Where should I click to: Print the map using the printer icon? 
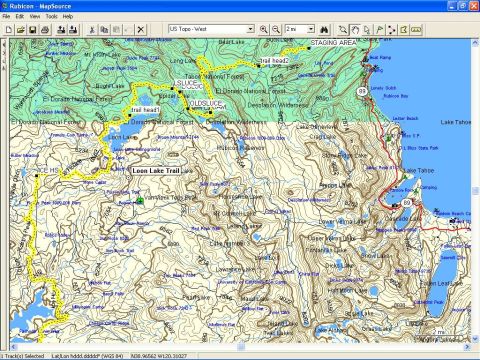[x=45, y=30]
